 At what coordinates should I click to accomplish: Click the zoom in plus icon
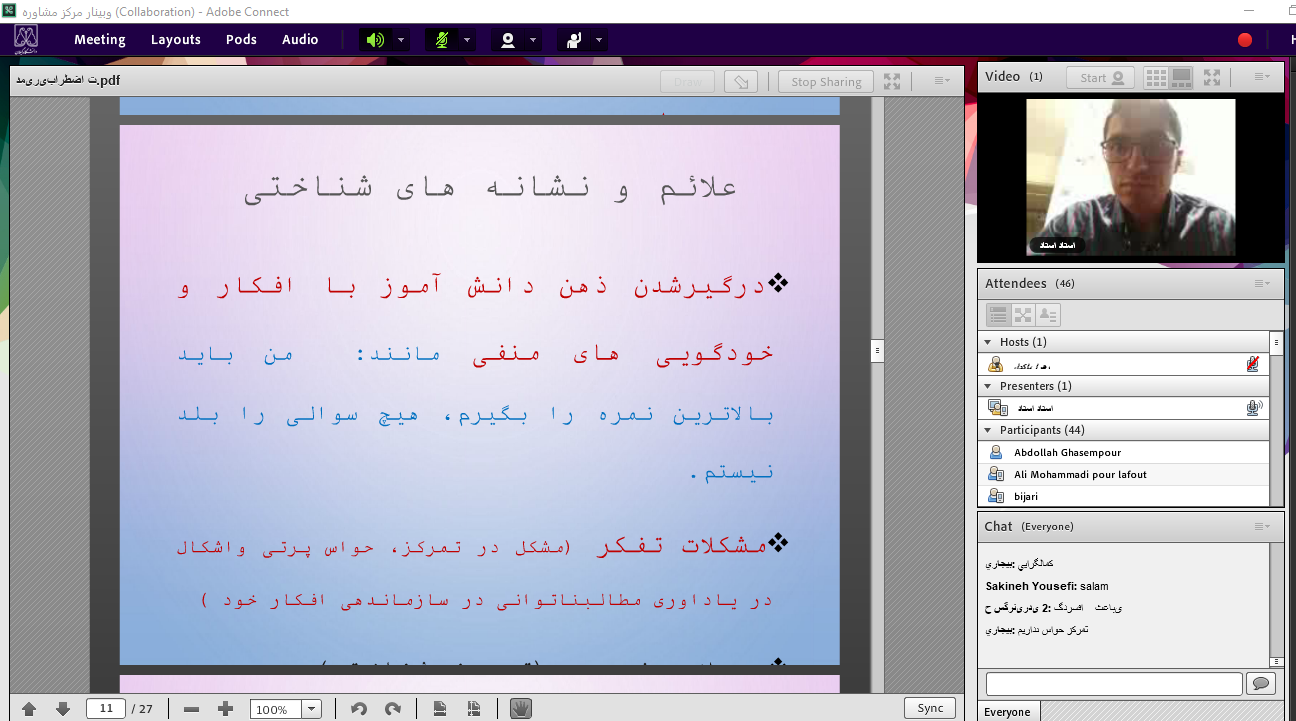pos(225,709)
